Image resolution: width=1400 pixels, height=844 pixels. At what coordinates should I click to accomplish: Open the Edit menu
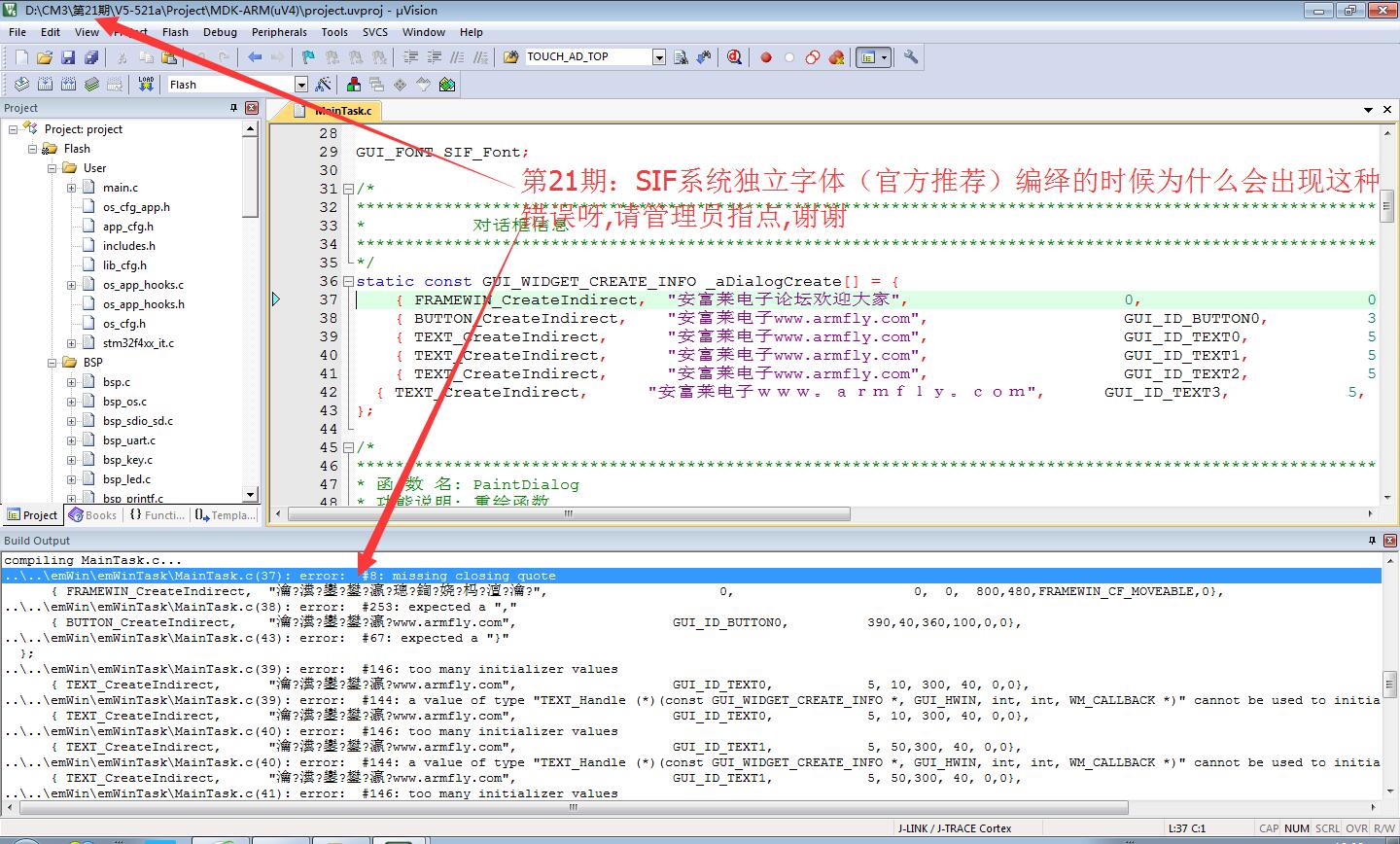[x=51, y=32]
